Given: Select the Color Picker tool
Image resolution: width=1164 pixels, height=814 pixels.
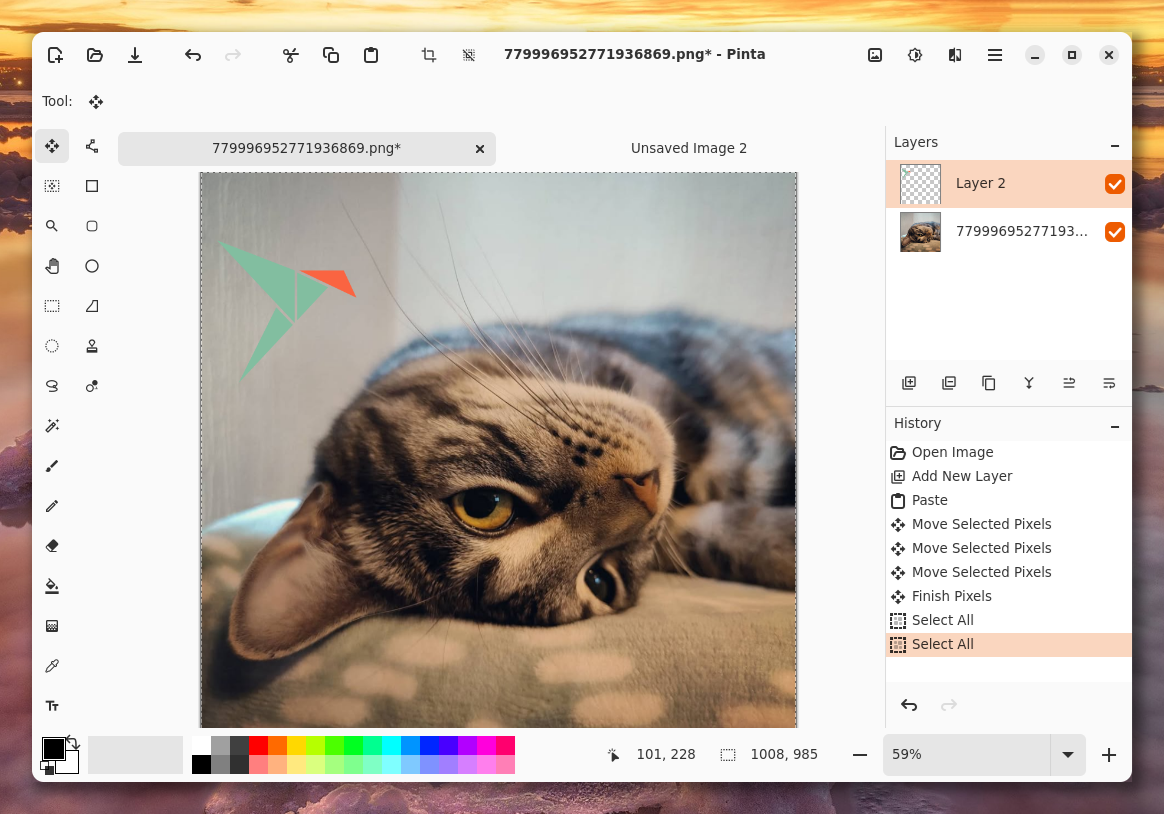Looking at the screenshot, I should coord(52,665).
